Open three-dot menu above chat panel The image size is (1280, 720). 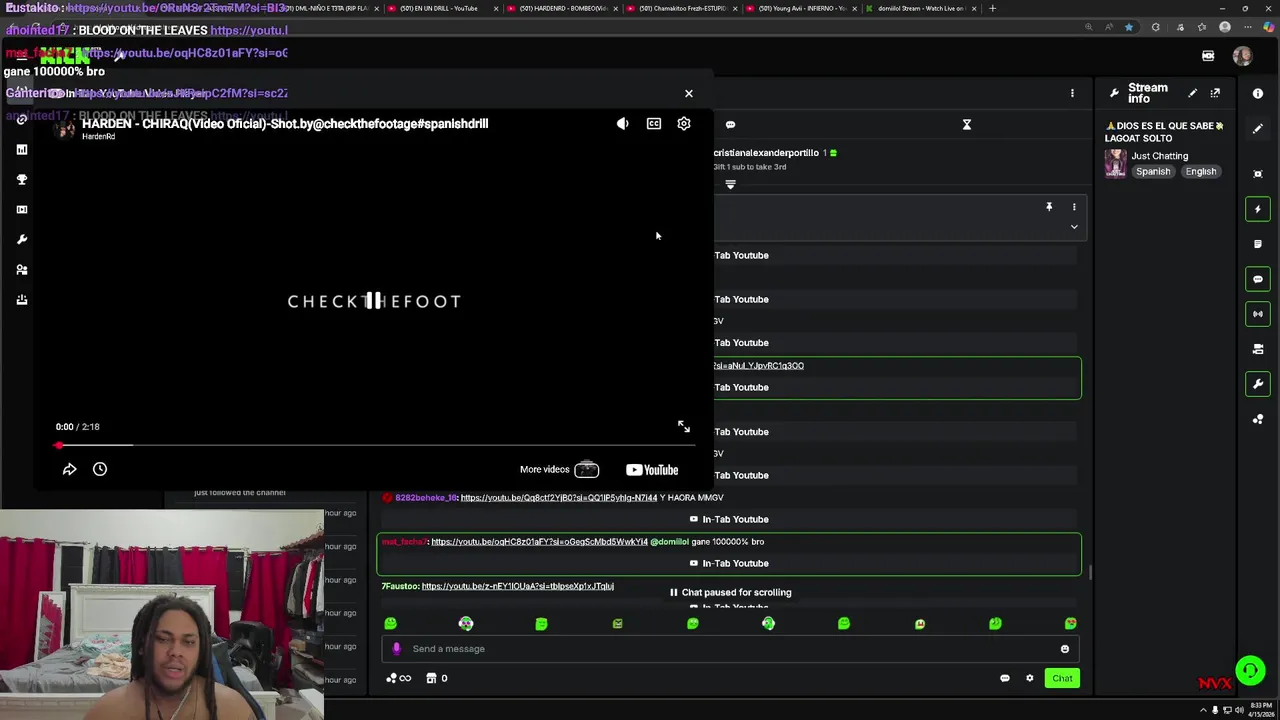click(x=1072, y=93)
